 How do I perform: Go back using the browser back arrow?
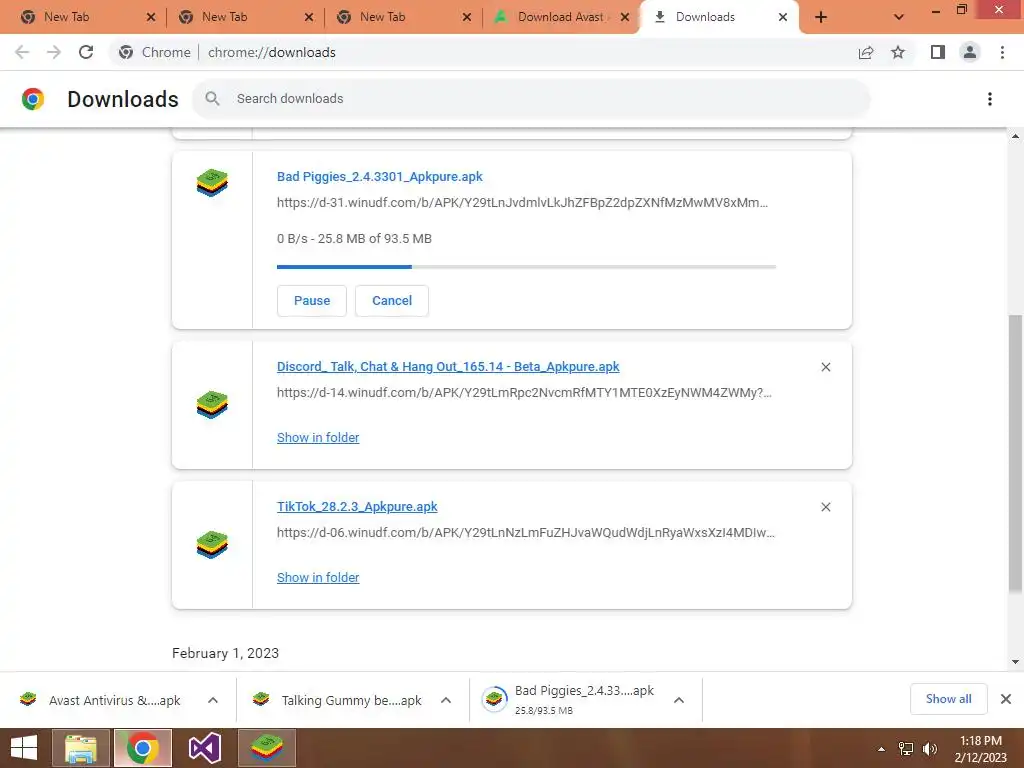click(x=22, y=52)
